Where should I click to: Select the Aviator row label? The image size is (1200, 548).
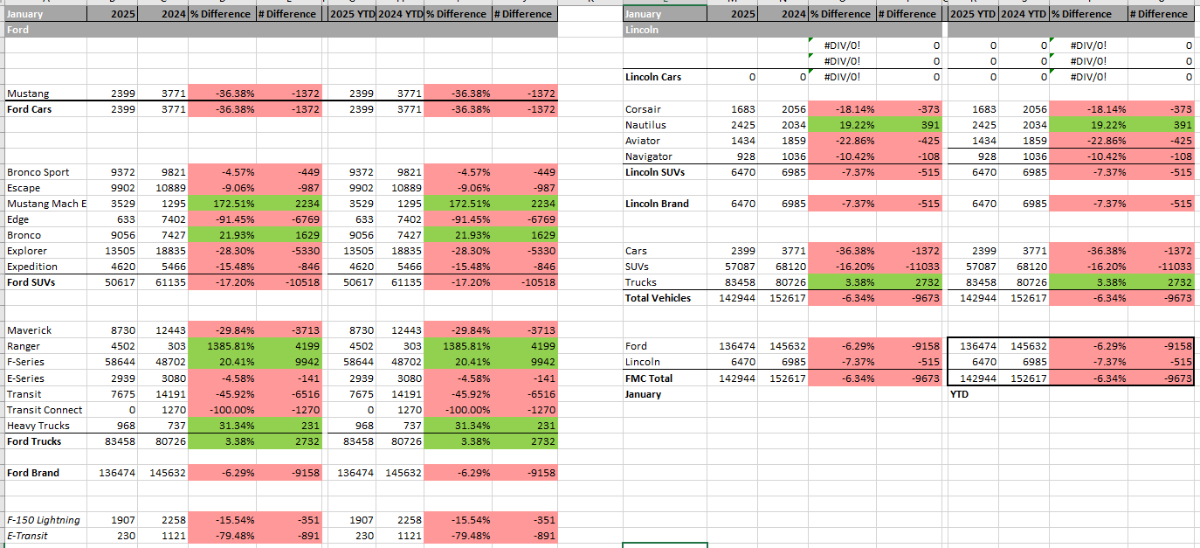click(643, 141)
